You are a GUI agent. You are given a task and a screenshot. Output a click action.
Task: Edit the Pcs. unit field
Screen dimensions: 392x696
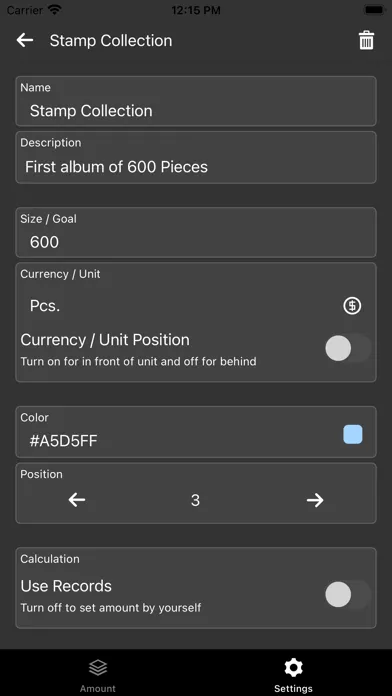tap(178, 306)
